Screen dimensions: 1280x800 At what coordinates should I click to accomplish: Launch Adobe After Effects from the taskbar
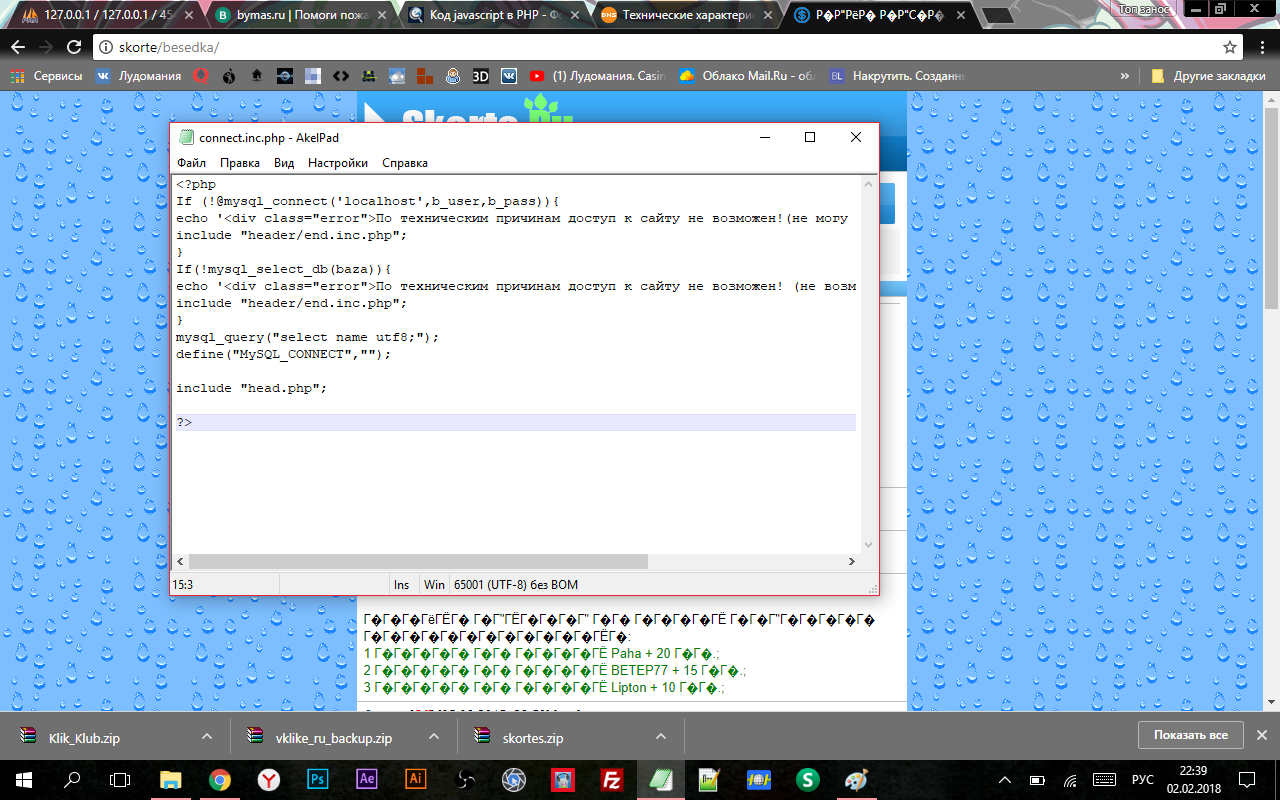pyautogui.click(x=367, y=780)
